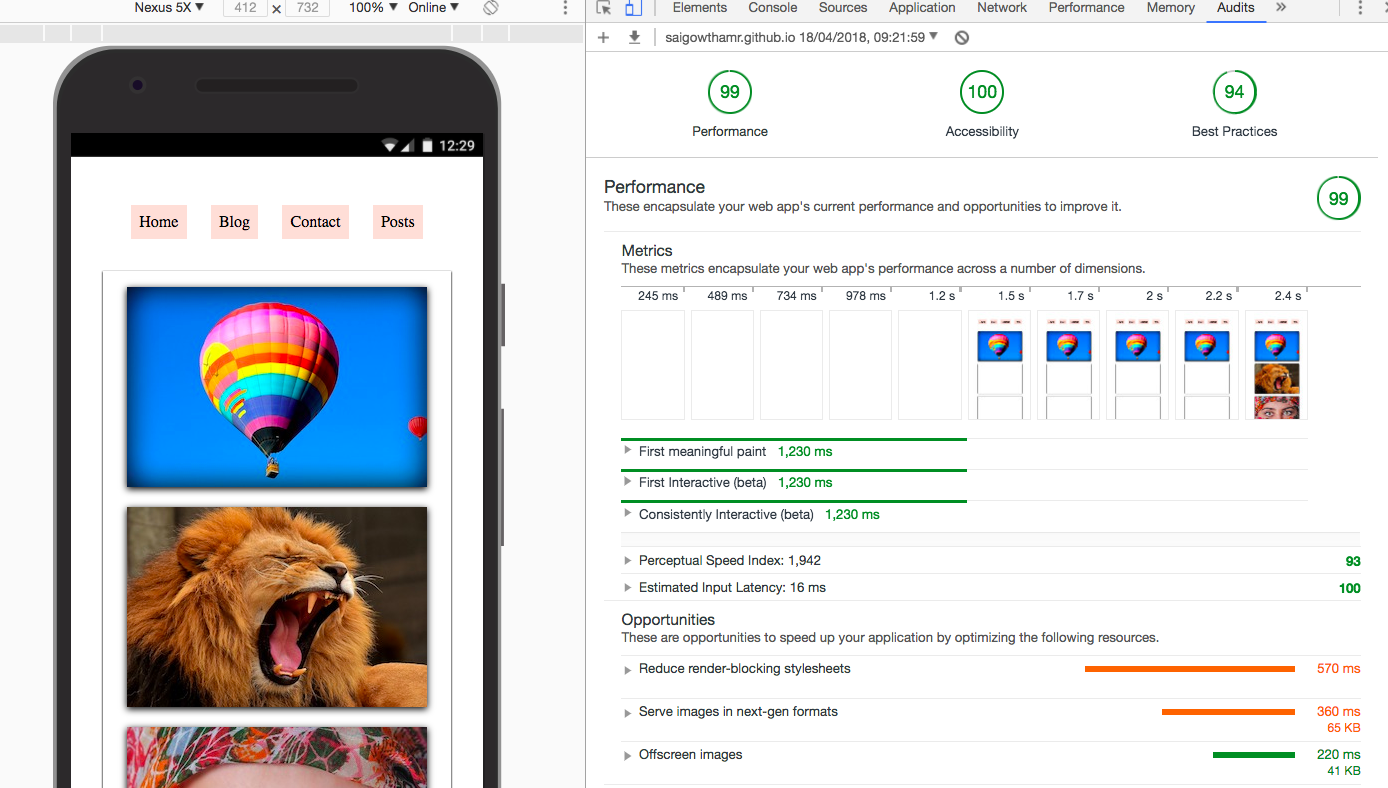Toggle the device toolbar icon

click(633, 8)
